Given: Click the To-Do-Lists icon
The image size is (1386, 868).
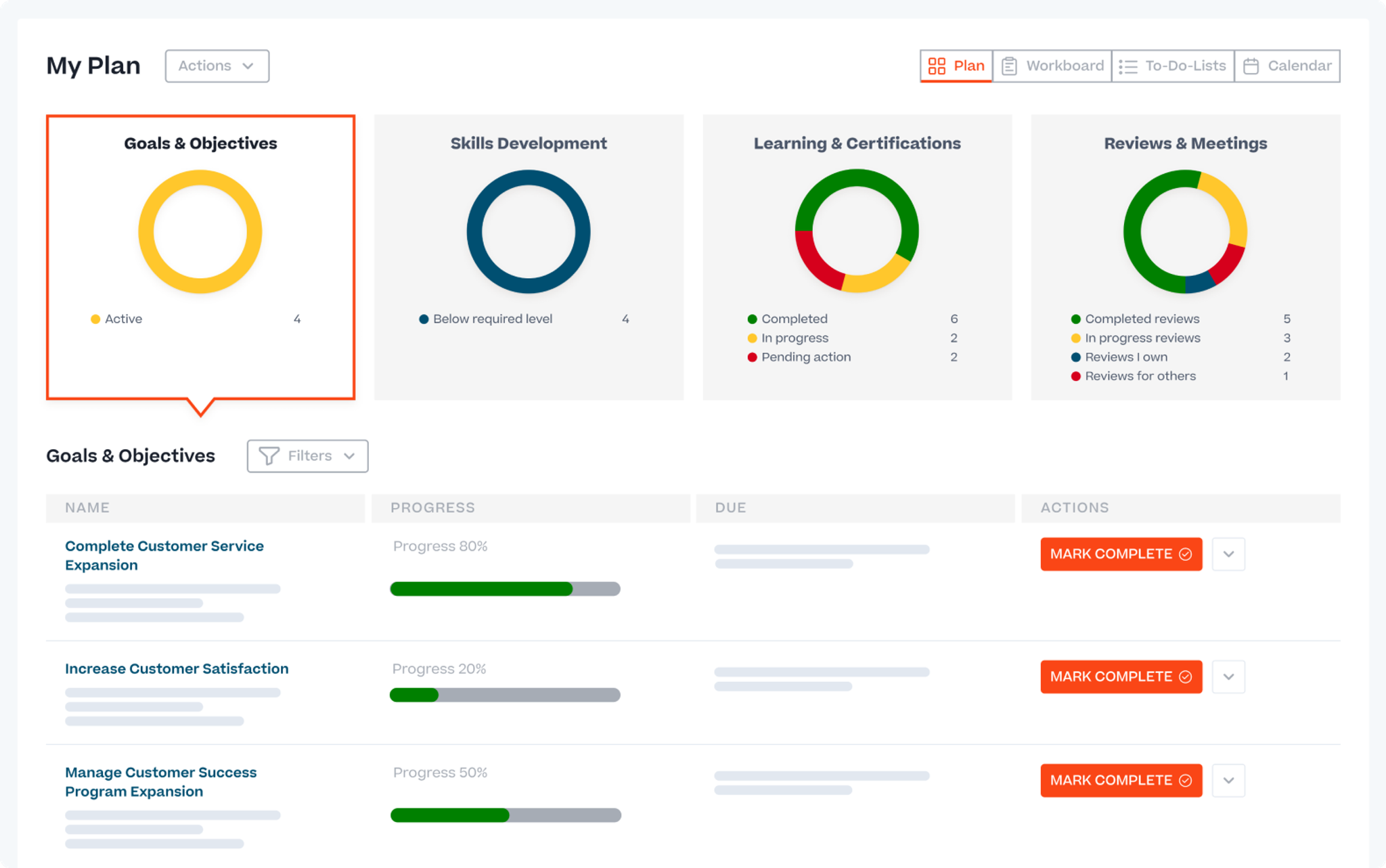Looking at the screenshot, I should pyautogui.click(x=1131, y=65).
